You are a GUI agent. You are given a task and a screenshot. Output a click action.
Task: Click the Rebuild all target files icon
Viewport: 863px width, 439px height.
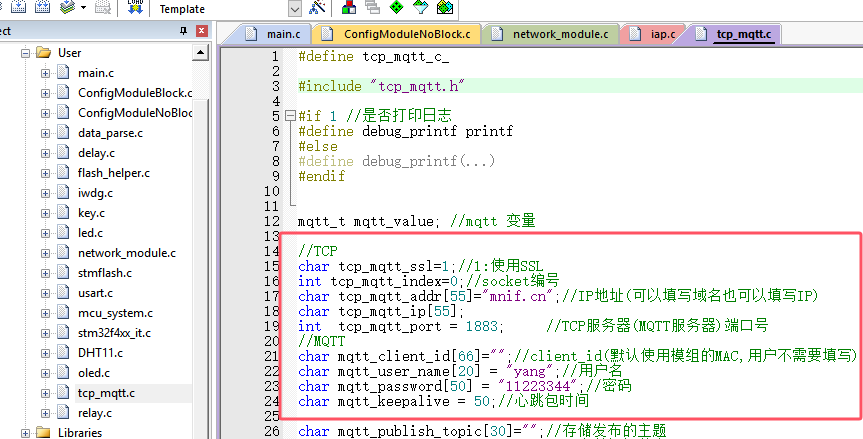42,7
